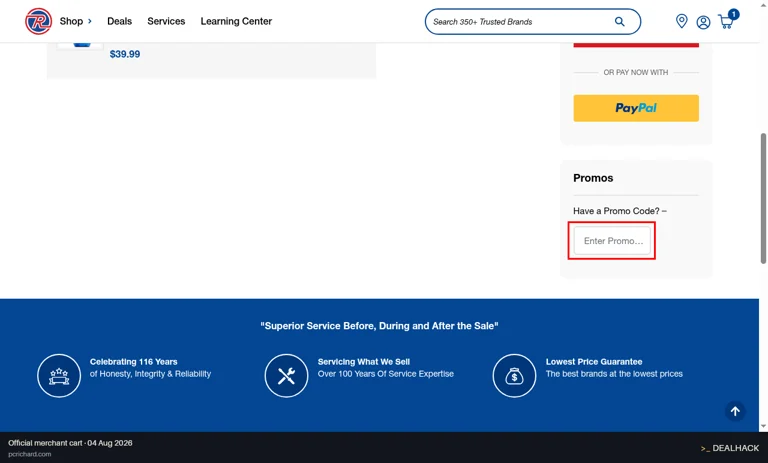The image size is (768, 463).
Task: Click the search magnifier icon
Action: pos(620,22)
